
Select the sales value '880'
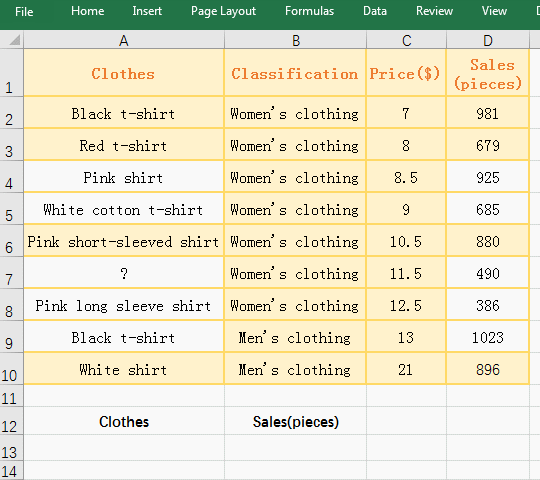[488, 241]
